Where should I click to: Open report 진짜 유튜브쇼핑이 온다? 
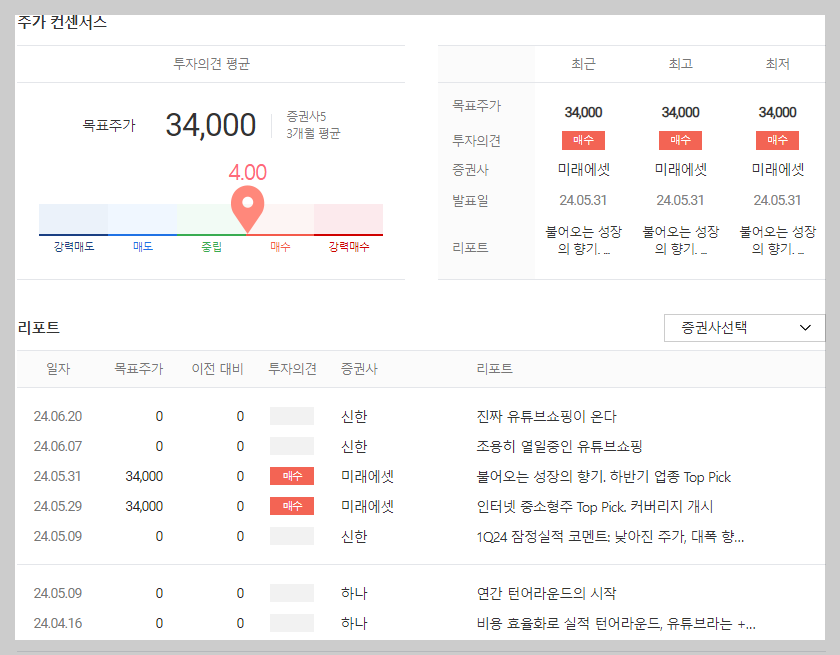(x=546, y=416)
